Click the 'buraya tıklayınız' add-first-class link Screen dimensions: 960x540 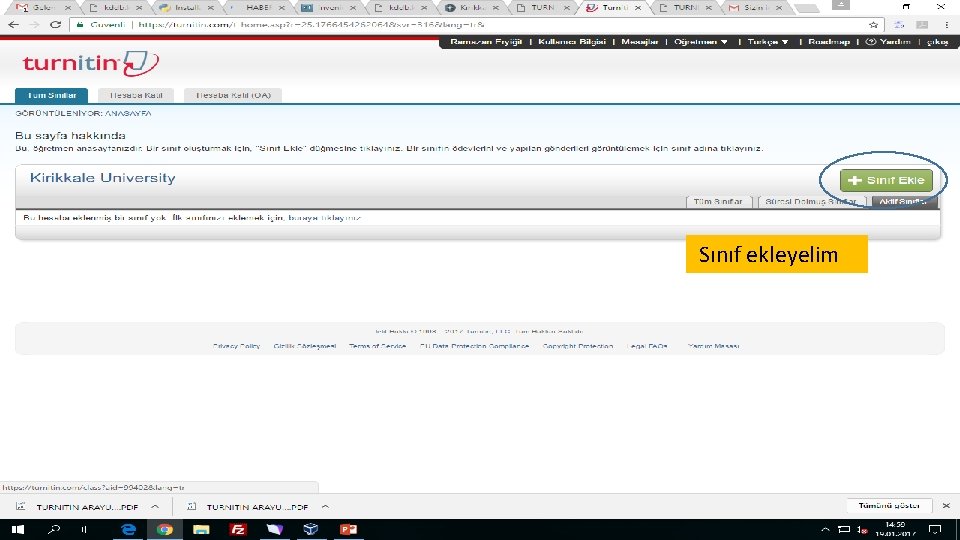[x=324, y=217]
